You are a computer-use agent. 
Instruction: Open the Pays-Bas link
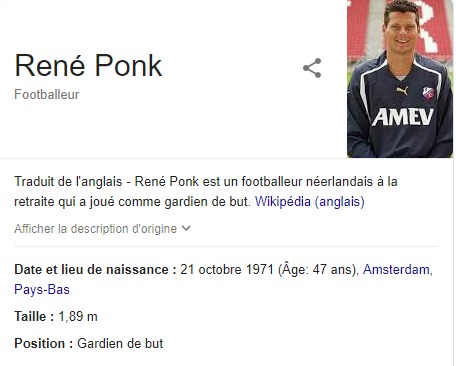pyautogui.click(x=42, y=289)
